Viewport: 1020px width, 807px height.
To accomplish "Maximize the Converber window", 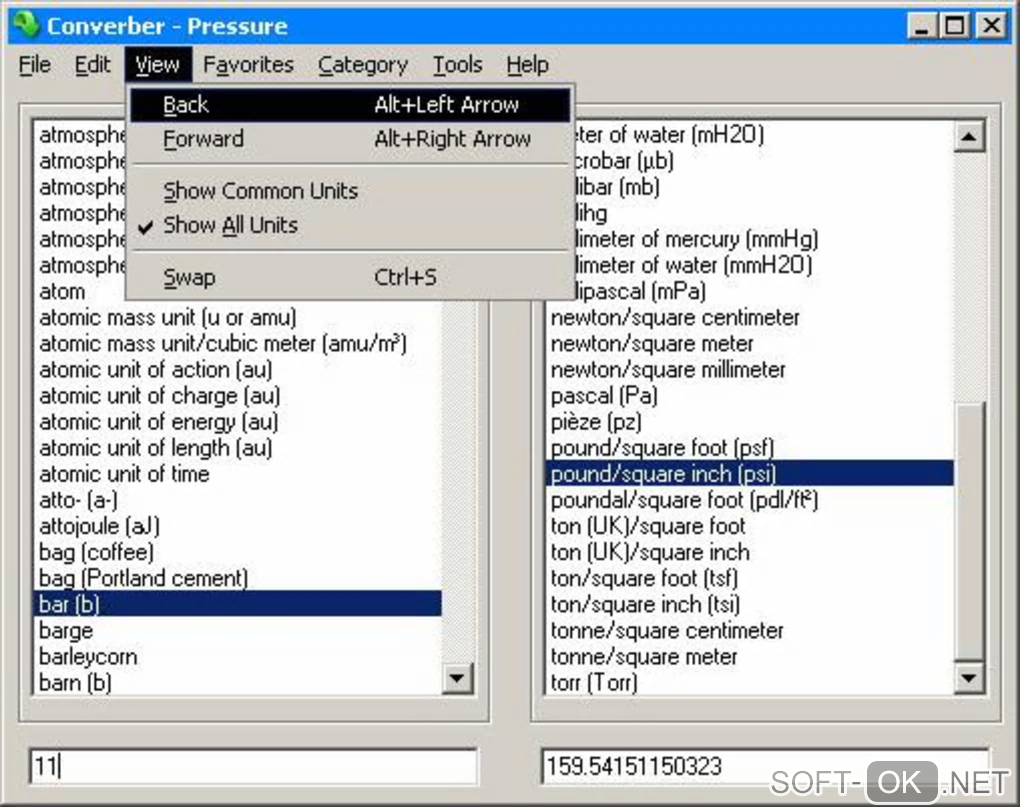I will click(954, 26).
